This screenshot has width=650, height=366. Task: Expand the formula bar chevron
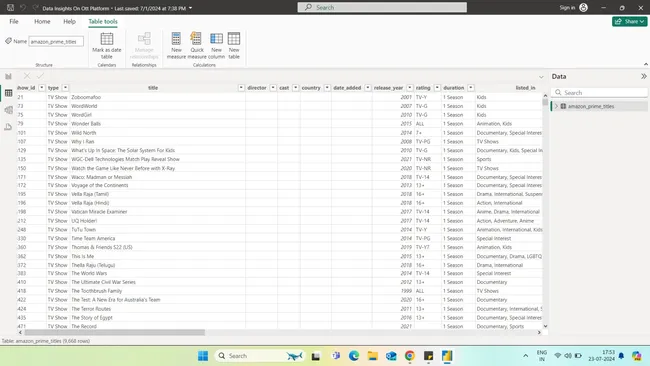541,77
